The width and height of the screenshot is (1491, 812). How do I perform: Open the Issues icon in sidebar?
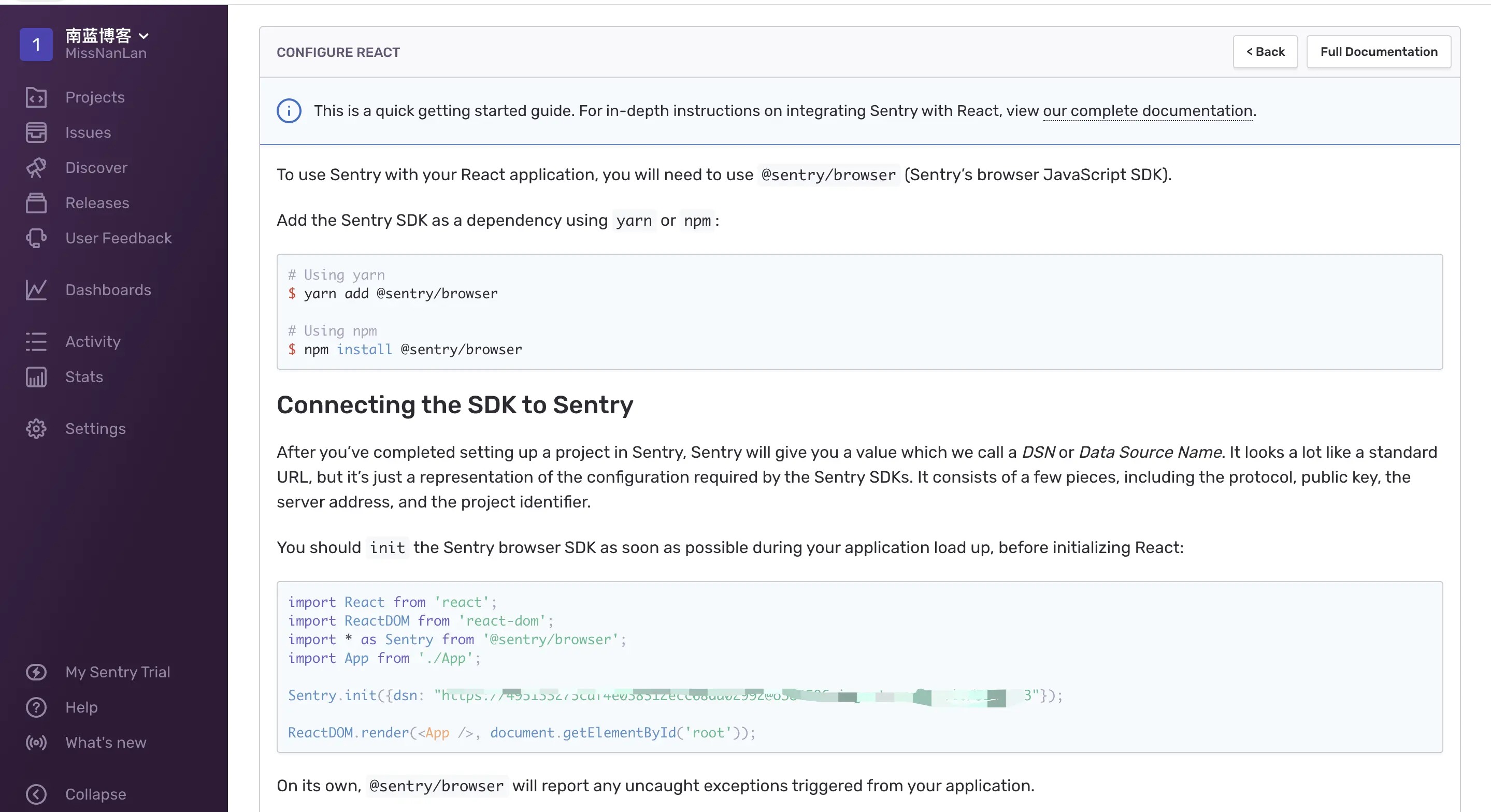[x=36, y=133]
